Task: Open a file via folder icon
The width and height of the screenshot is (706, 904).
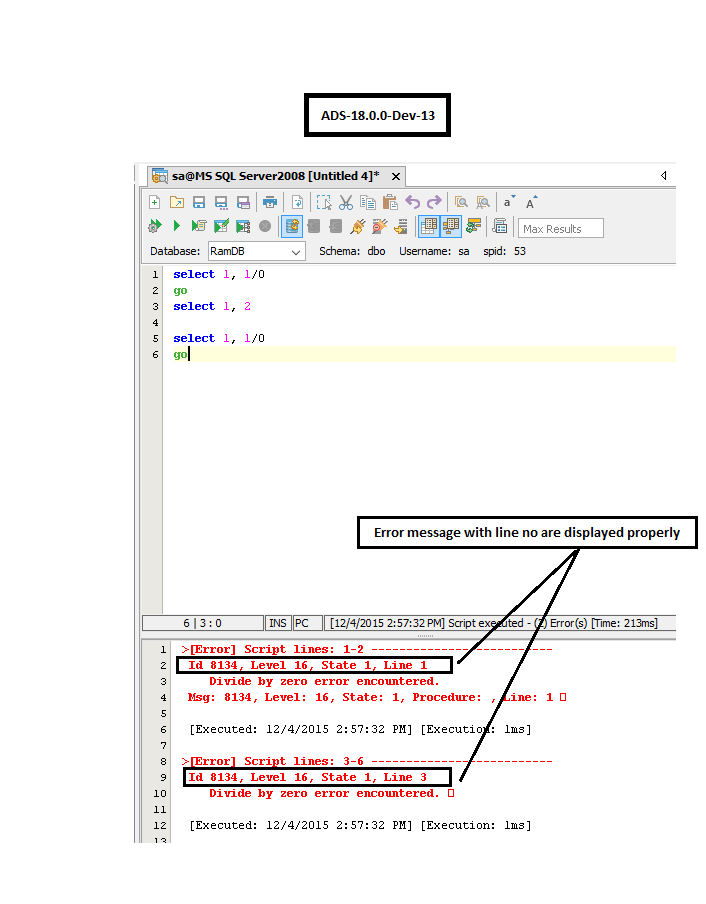Action: point(176,202)
